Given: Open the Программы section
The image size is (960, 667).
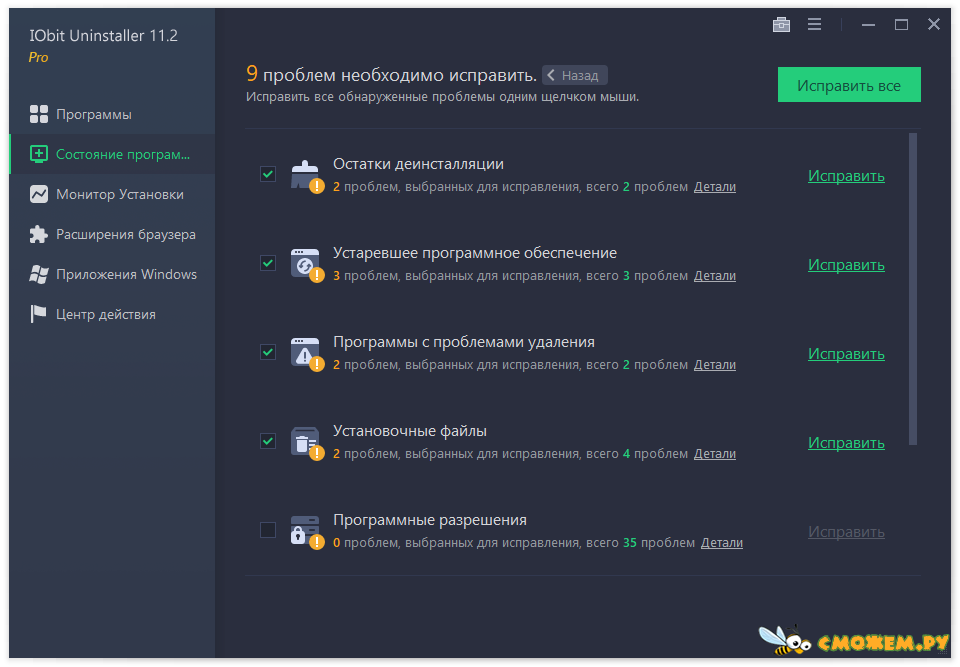Looking at the screenshot, I should pos(112,114).
